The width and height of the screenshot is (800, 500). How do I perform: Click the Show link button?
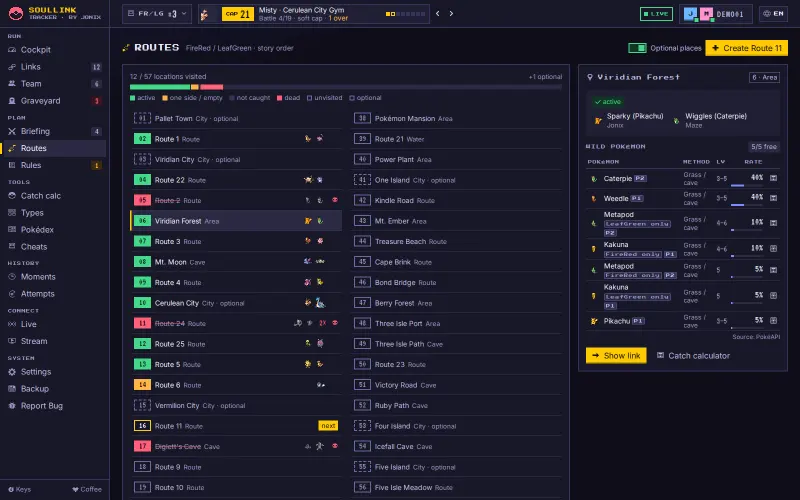pyautogui.click(x=616, y=356)
